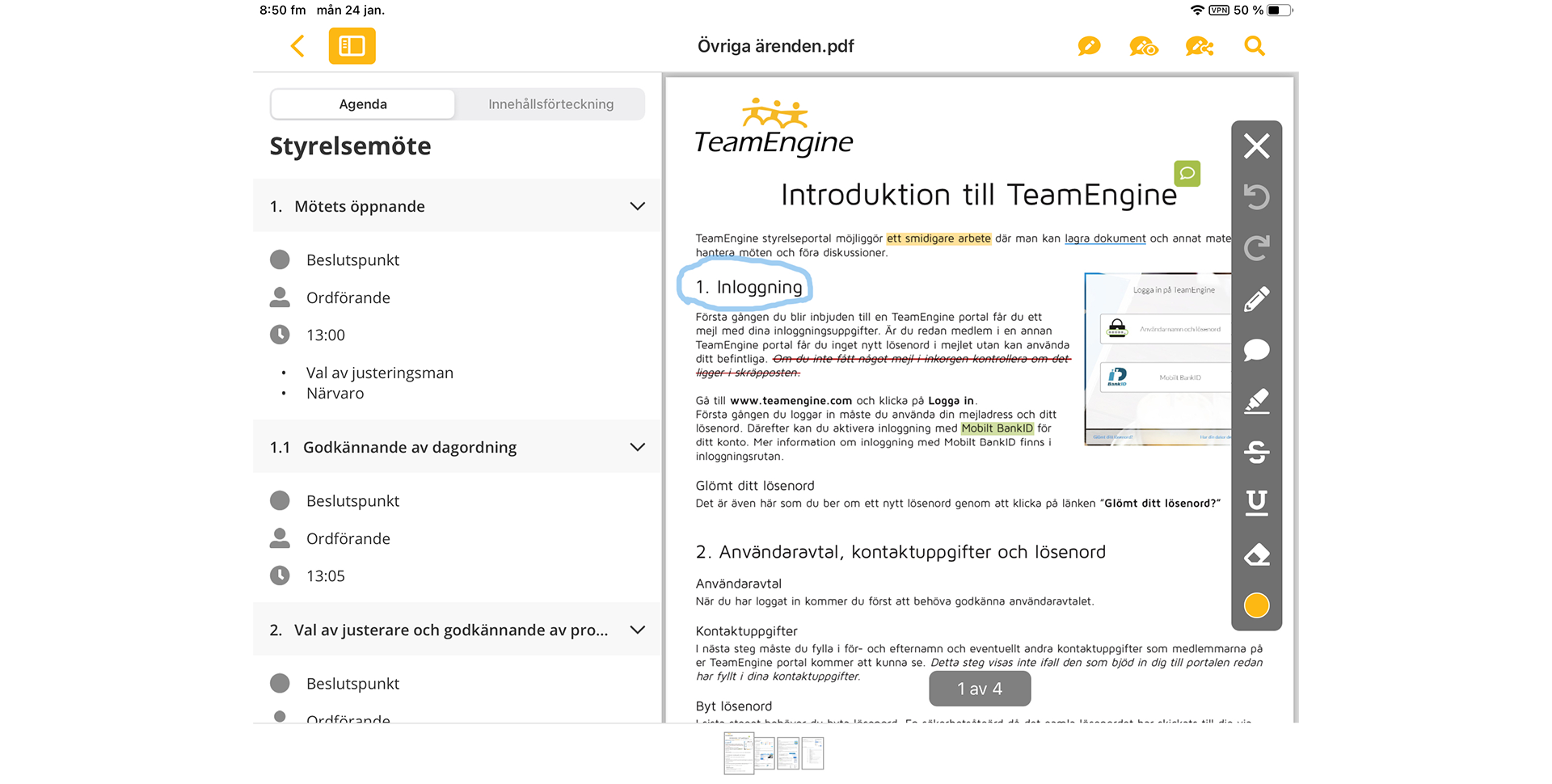The width and height of the screenshot is (1552, 784).
Task: Redo the annotation
Action: 1256,248
